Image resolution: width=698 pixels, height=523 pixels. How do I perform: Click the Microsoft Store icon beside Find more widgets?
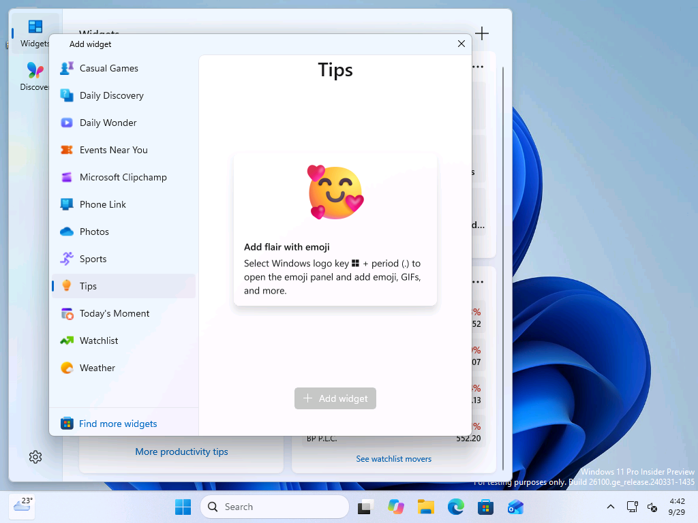(67, 423)
